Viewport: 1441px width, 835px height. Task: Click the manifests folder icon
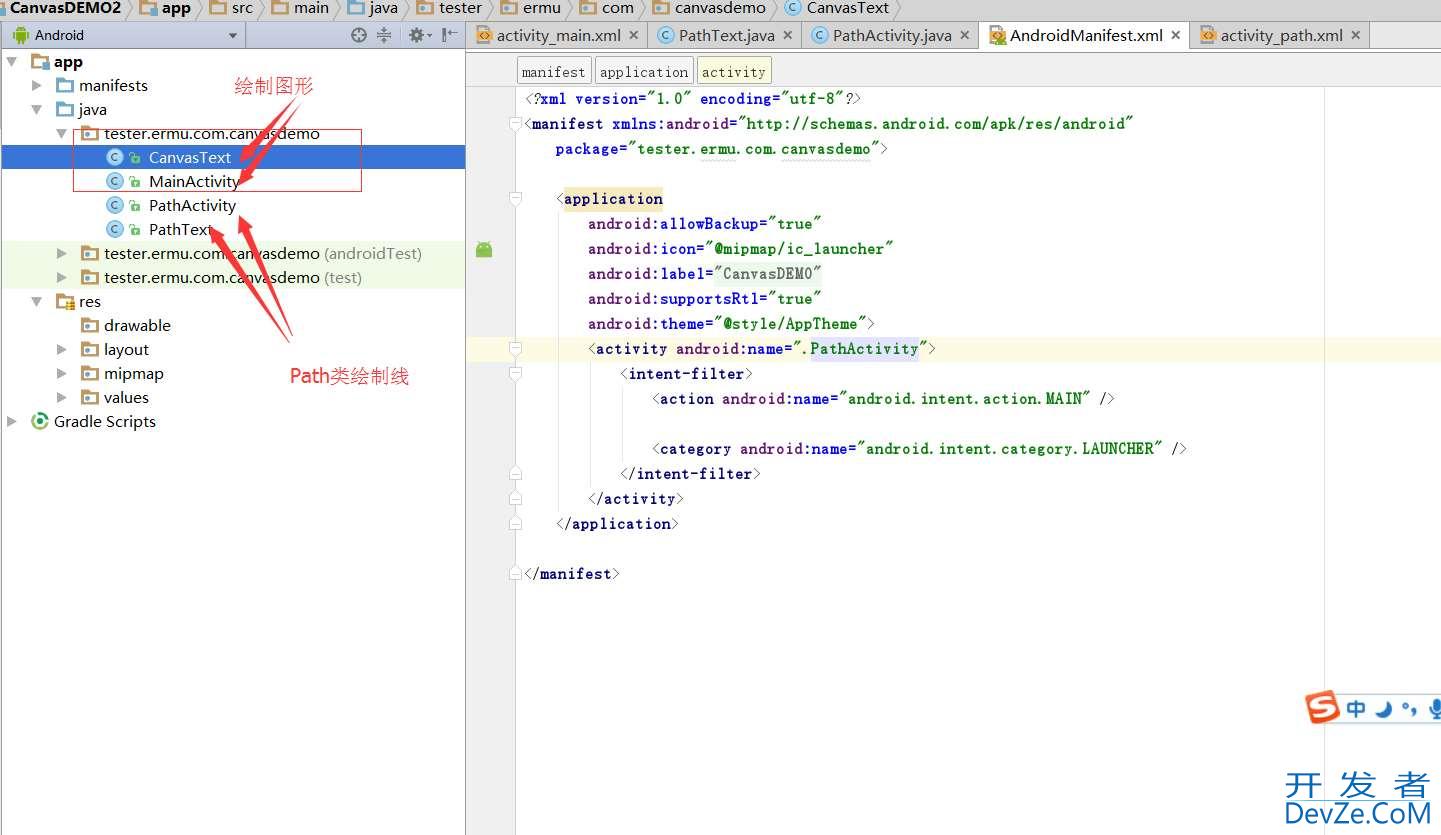[65, 85]
